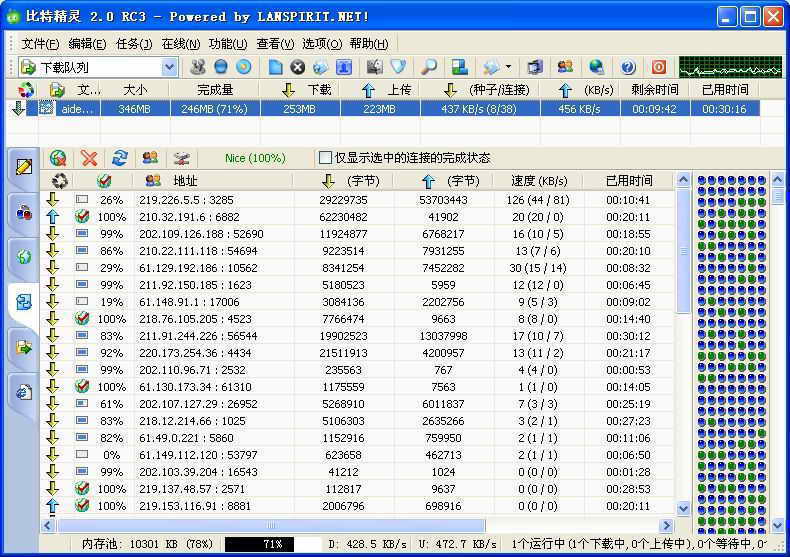The image size is (790, 557).
Task: Click the shield icon in main toolbar
Action: [398, 67]
